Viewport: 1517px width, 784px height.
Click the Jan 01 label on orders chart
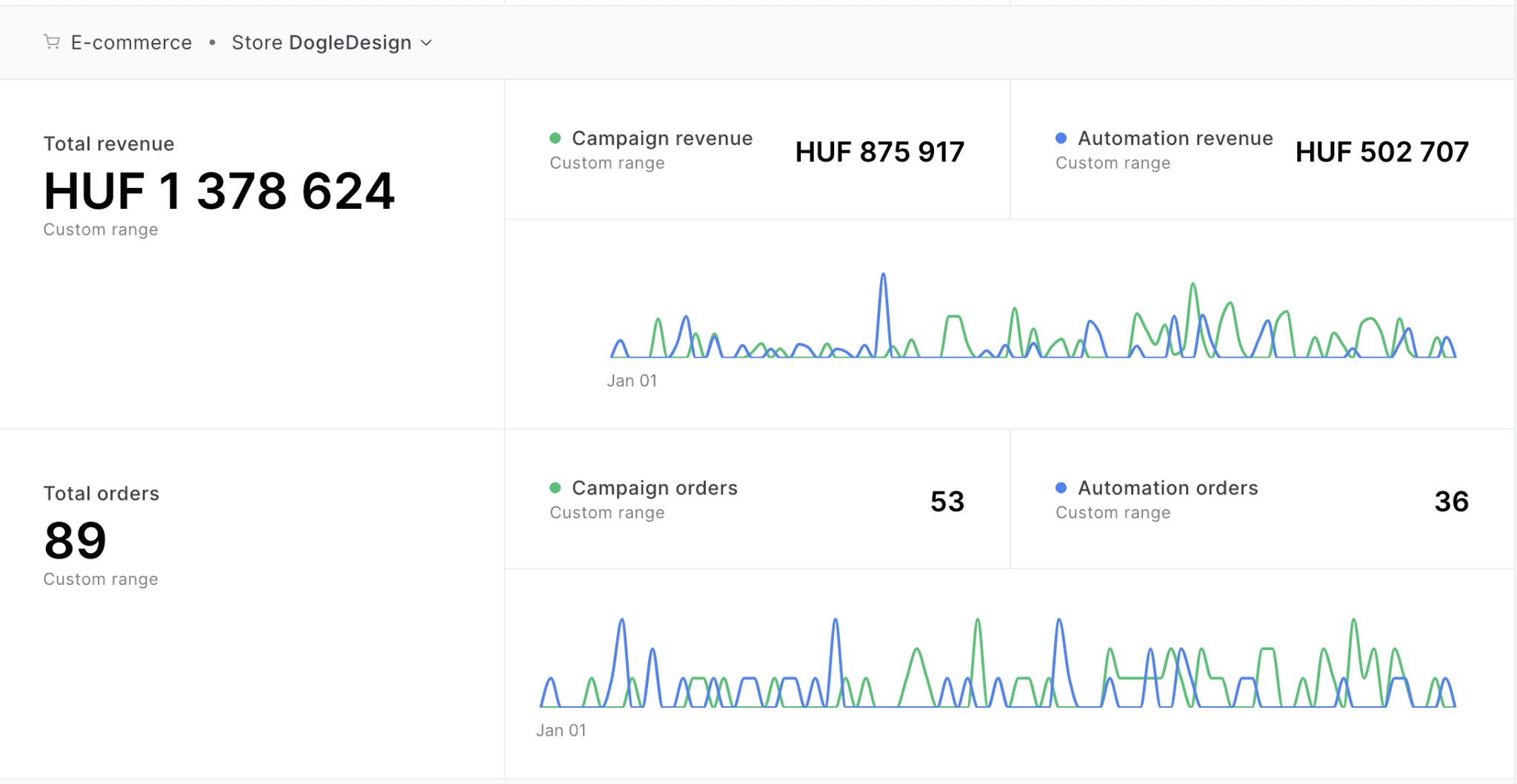click(x=561, y=730)
